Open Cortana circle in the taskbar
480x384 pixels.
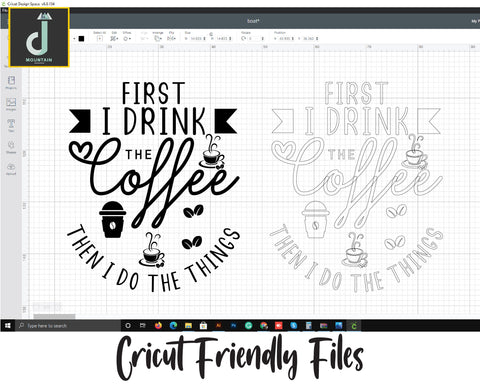128,325
